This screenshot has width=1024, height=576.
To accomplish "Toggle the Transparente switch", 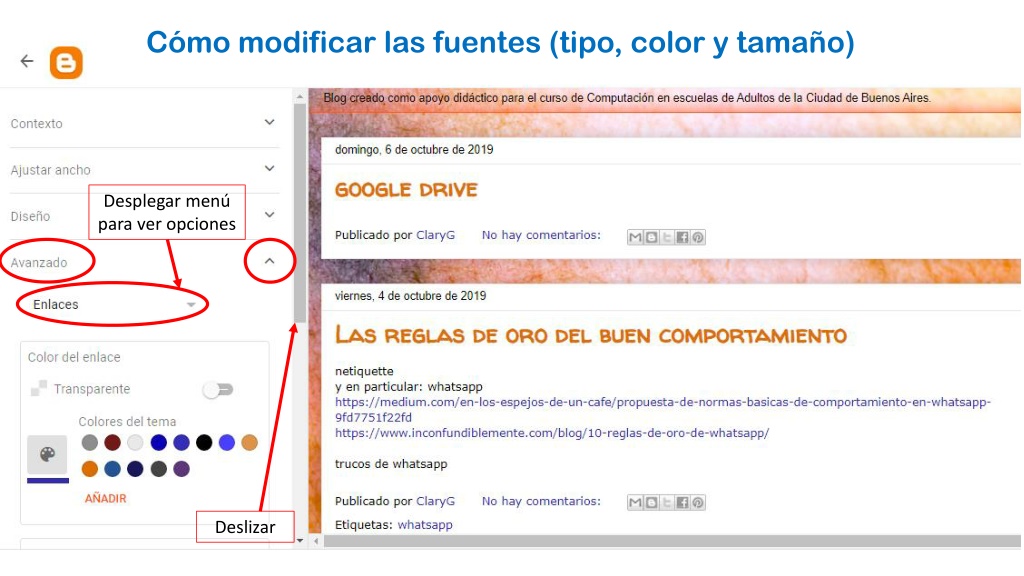I will [x=218, y=390].
